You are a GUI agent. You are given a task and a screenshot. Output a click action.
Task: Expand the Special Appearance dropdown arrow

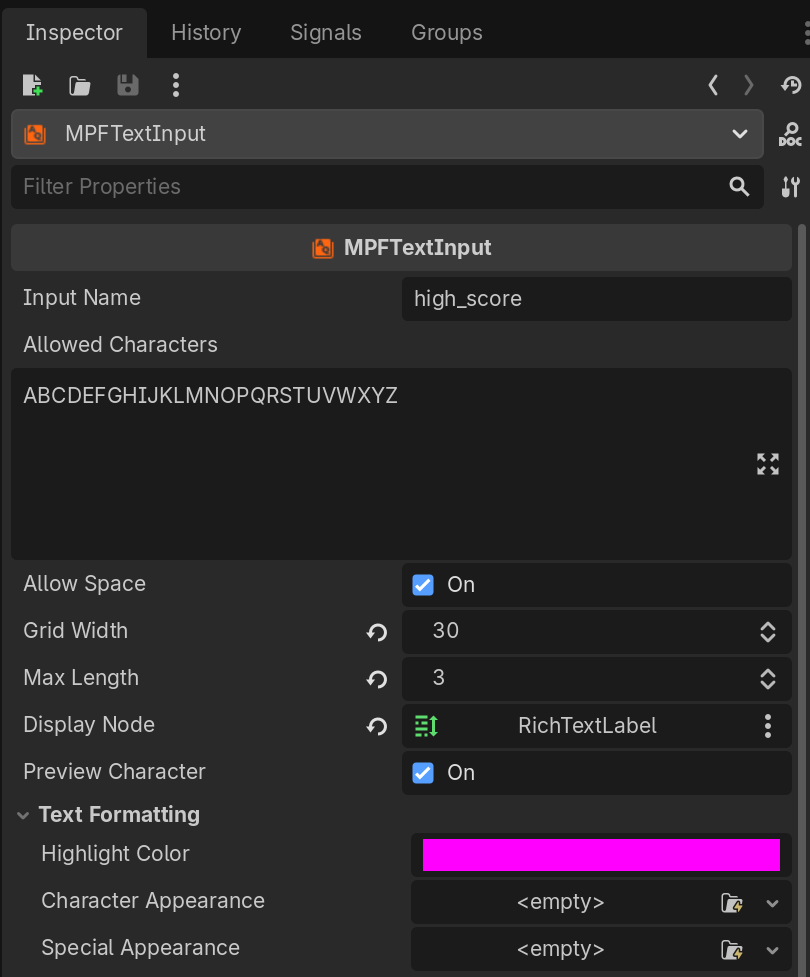772,950
